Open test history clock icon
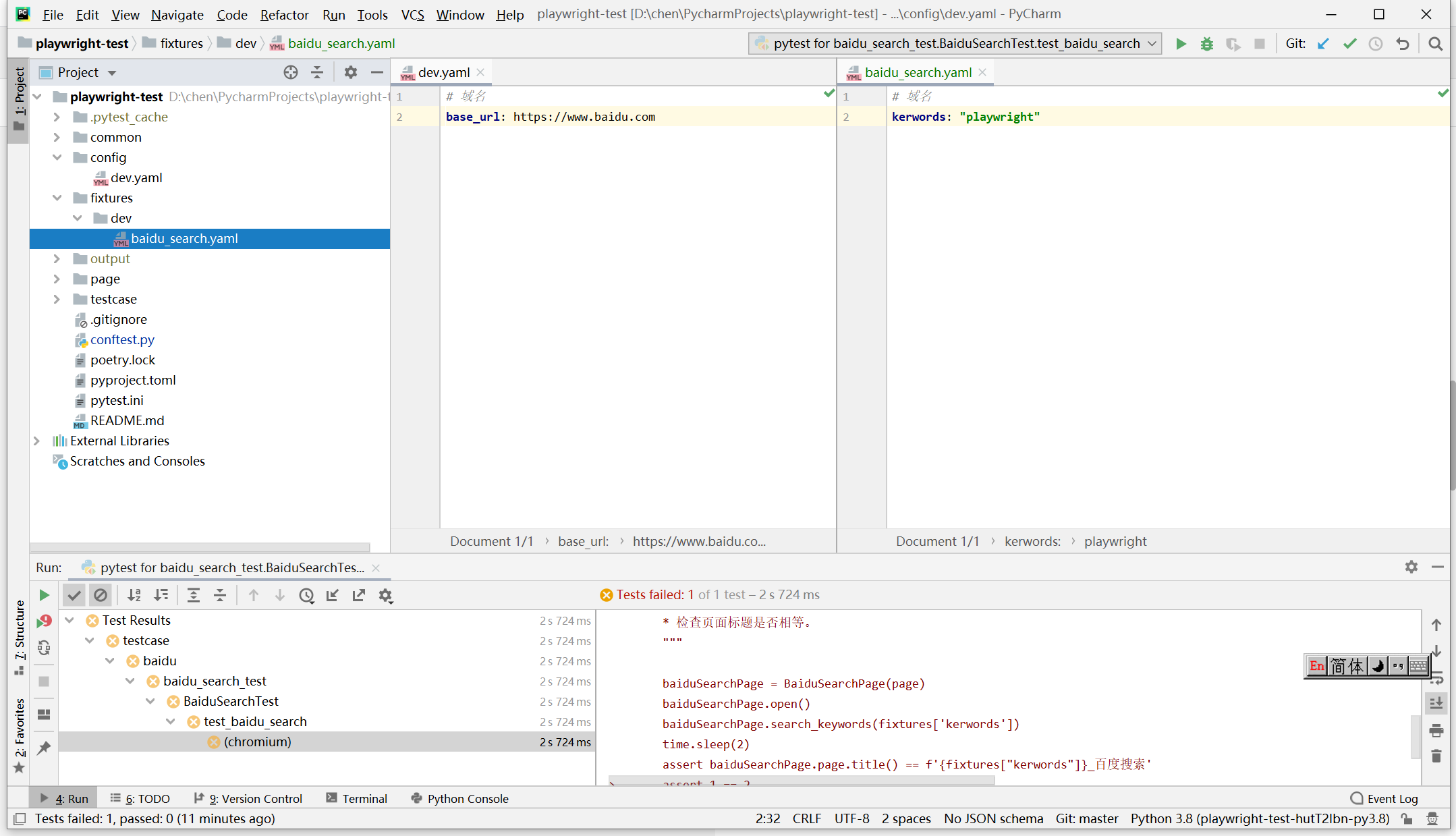This screenshot has height=836, width=1456. click(x=306, y=595)
